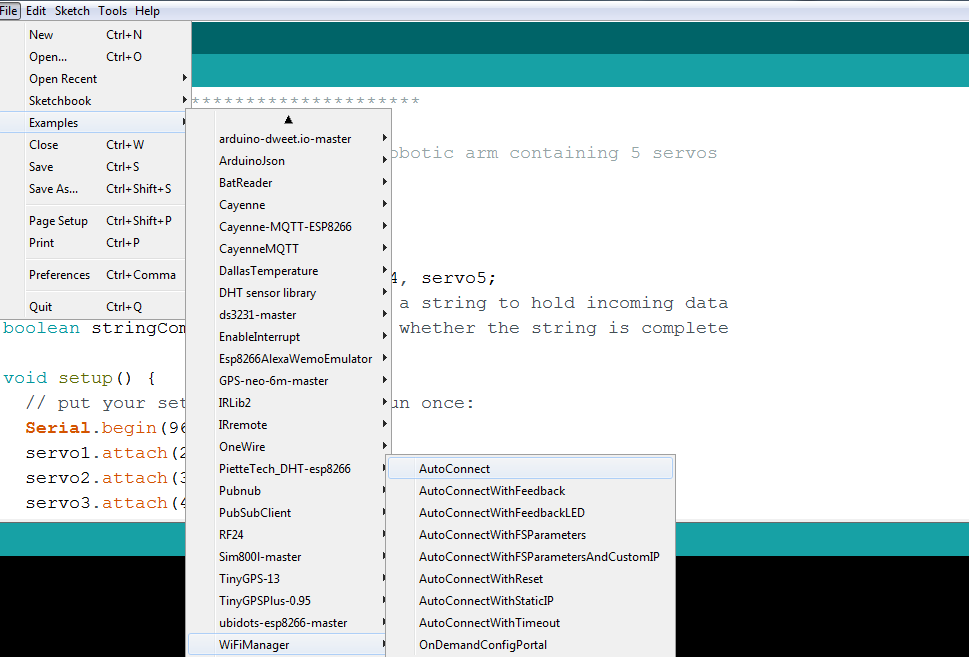The height and width of the screenshot is (657, 969).
Task: Open AutoConnectWithFSParametersAndCustomIP example
Action: 530,557
